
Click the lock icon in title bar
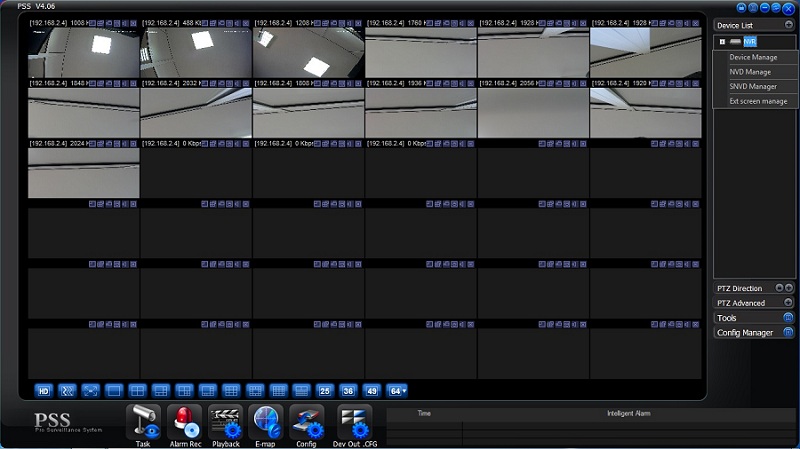(x=741, y=8)
